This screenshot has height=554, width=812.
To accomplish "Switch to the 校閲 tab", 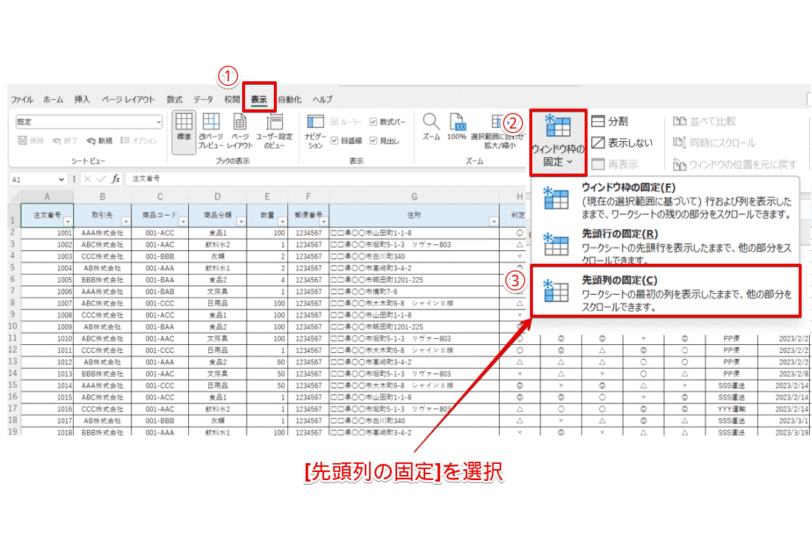I will (x=231, y=99).
